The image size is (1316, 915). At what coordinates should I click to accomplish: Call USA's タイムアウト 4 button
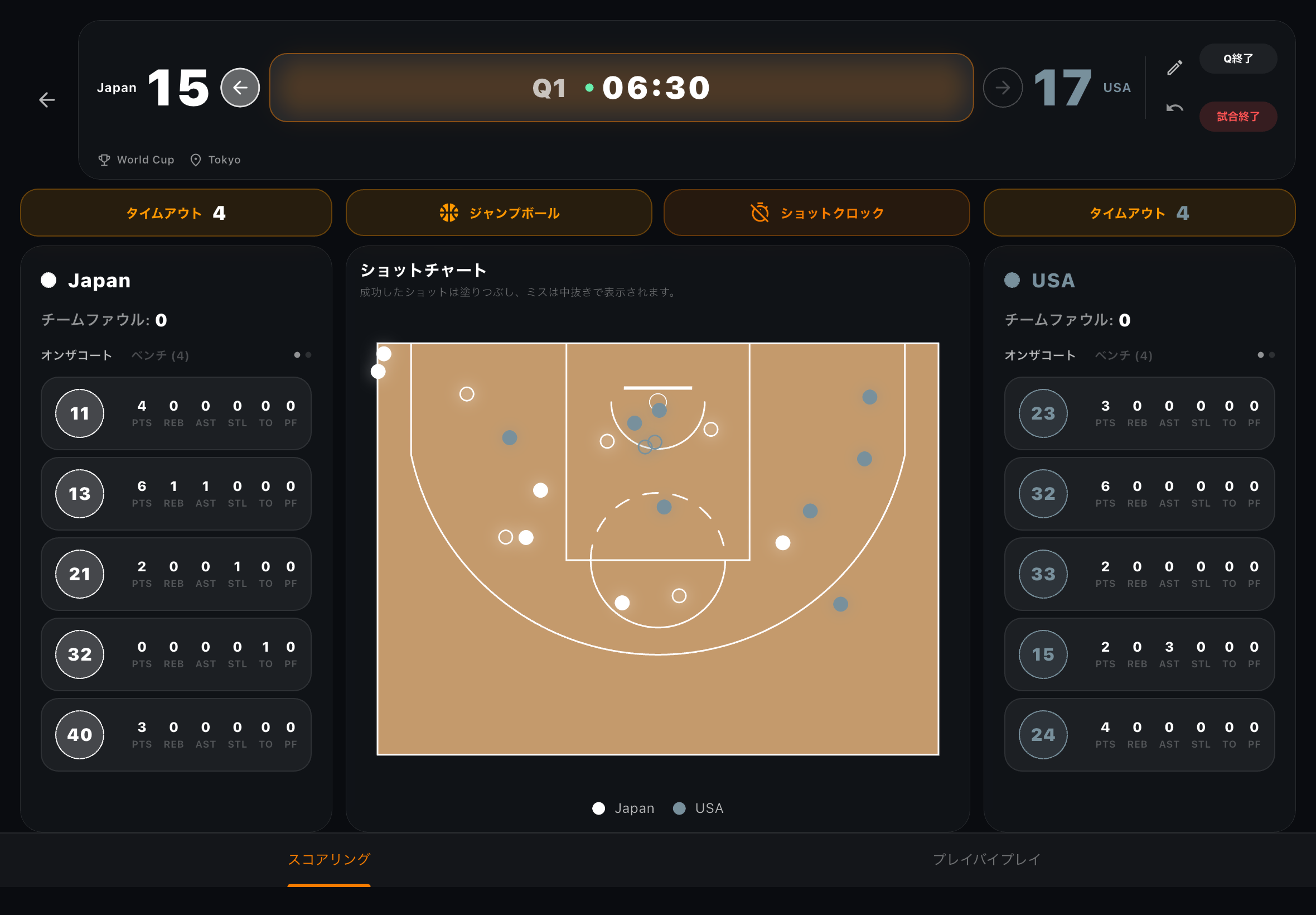click(1139, 213)
